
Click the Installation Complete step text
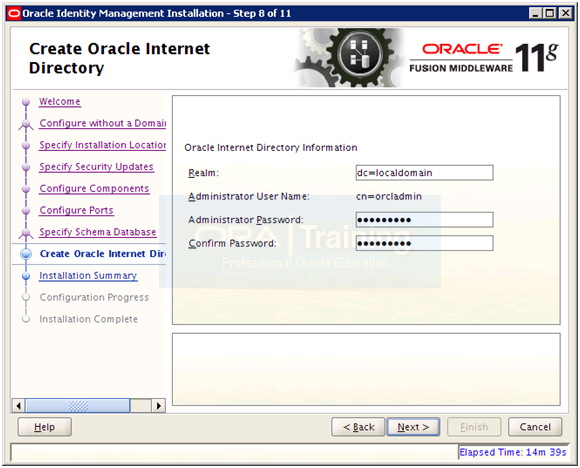88,319
